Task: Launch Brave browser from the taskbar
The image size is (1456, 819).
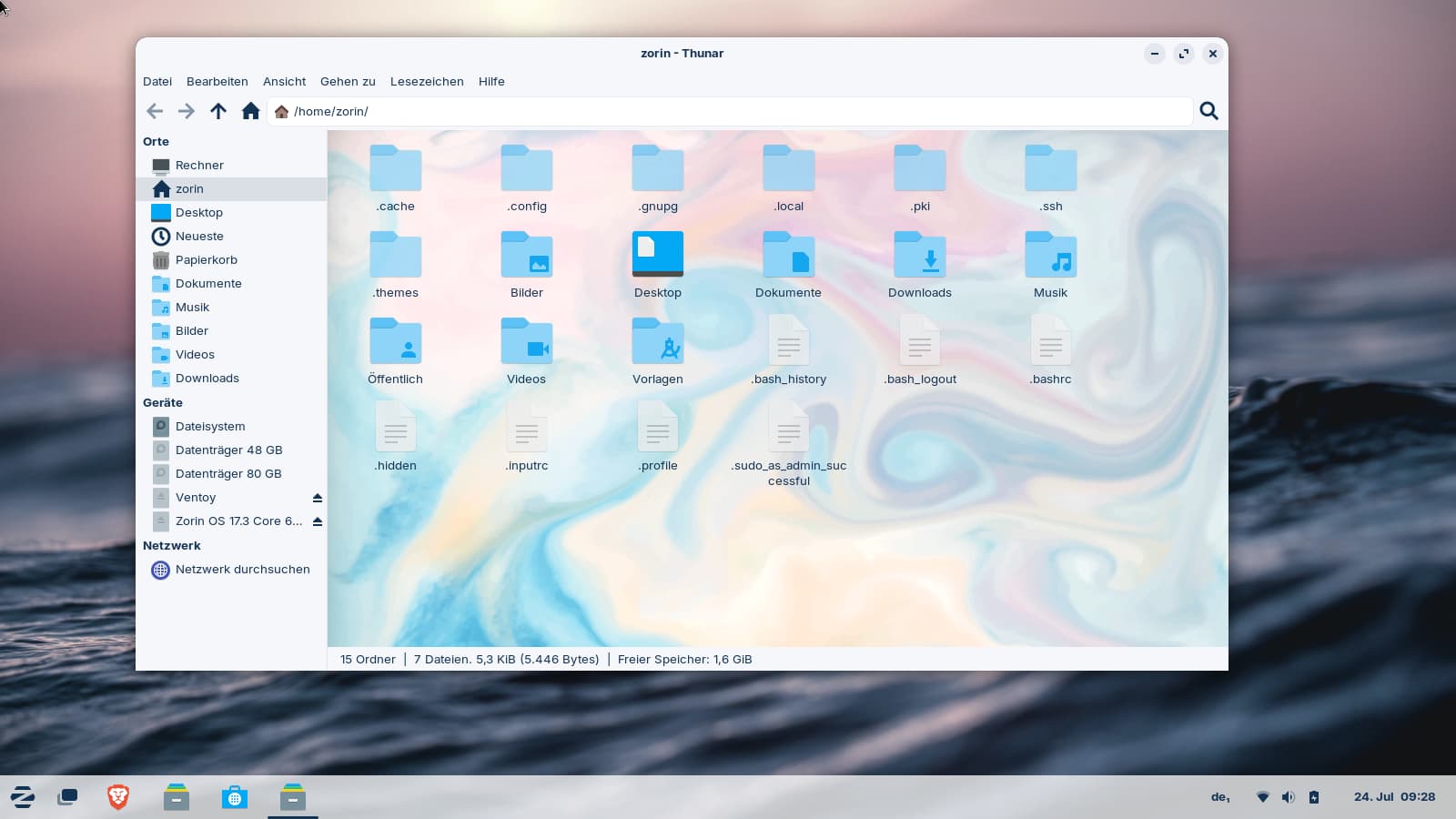Action: 118,797
